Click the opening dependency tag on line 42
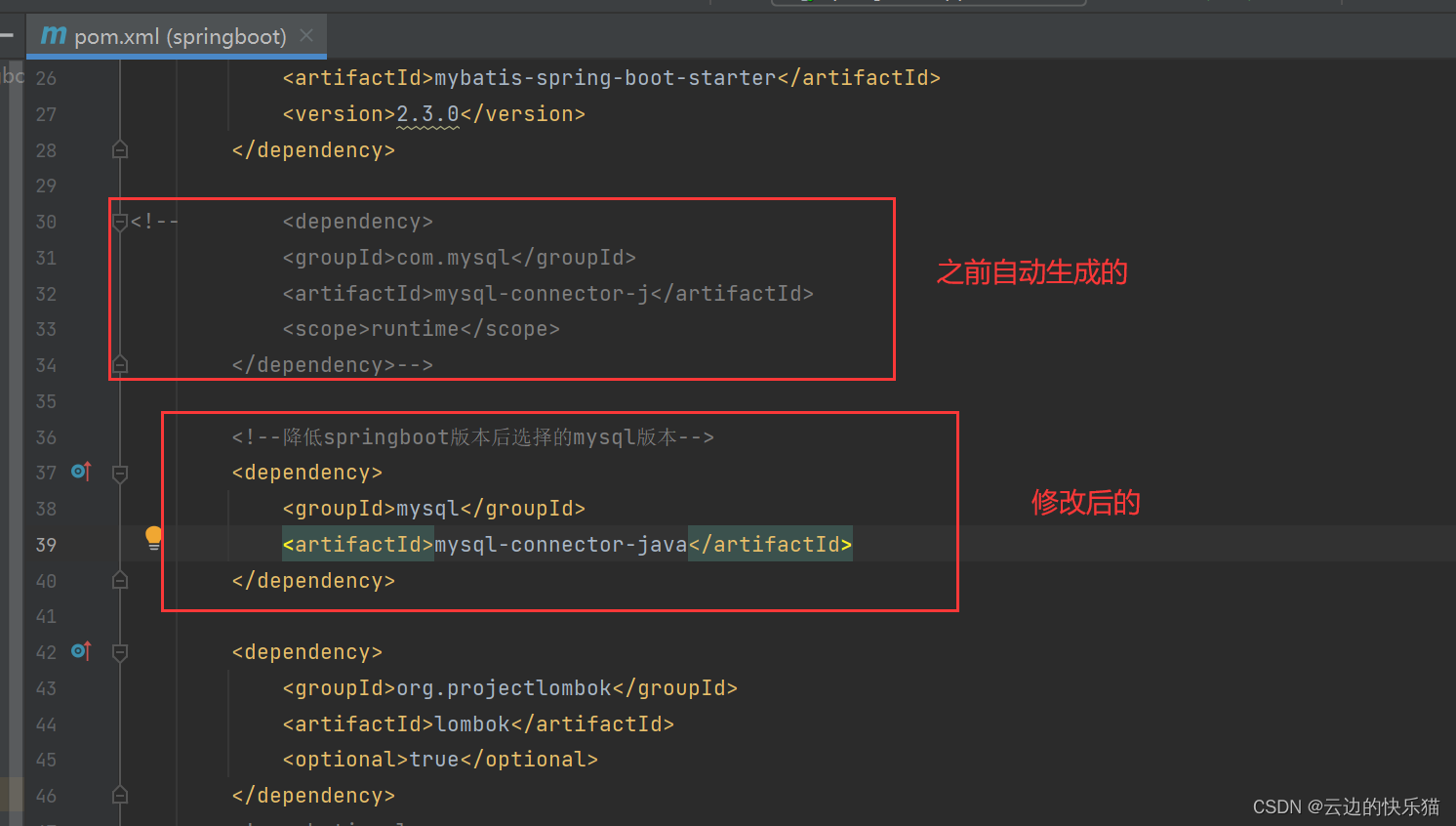Viewport: 1456px width, 826px height. point(307,652)
